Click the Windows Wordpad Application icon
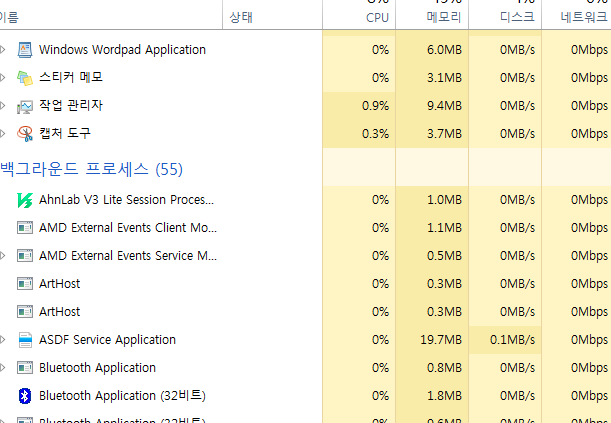The image size is (611, 423). pyautogui.click(x=25, y=50)
